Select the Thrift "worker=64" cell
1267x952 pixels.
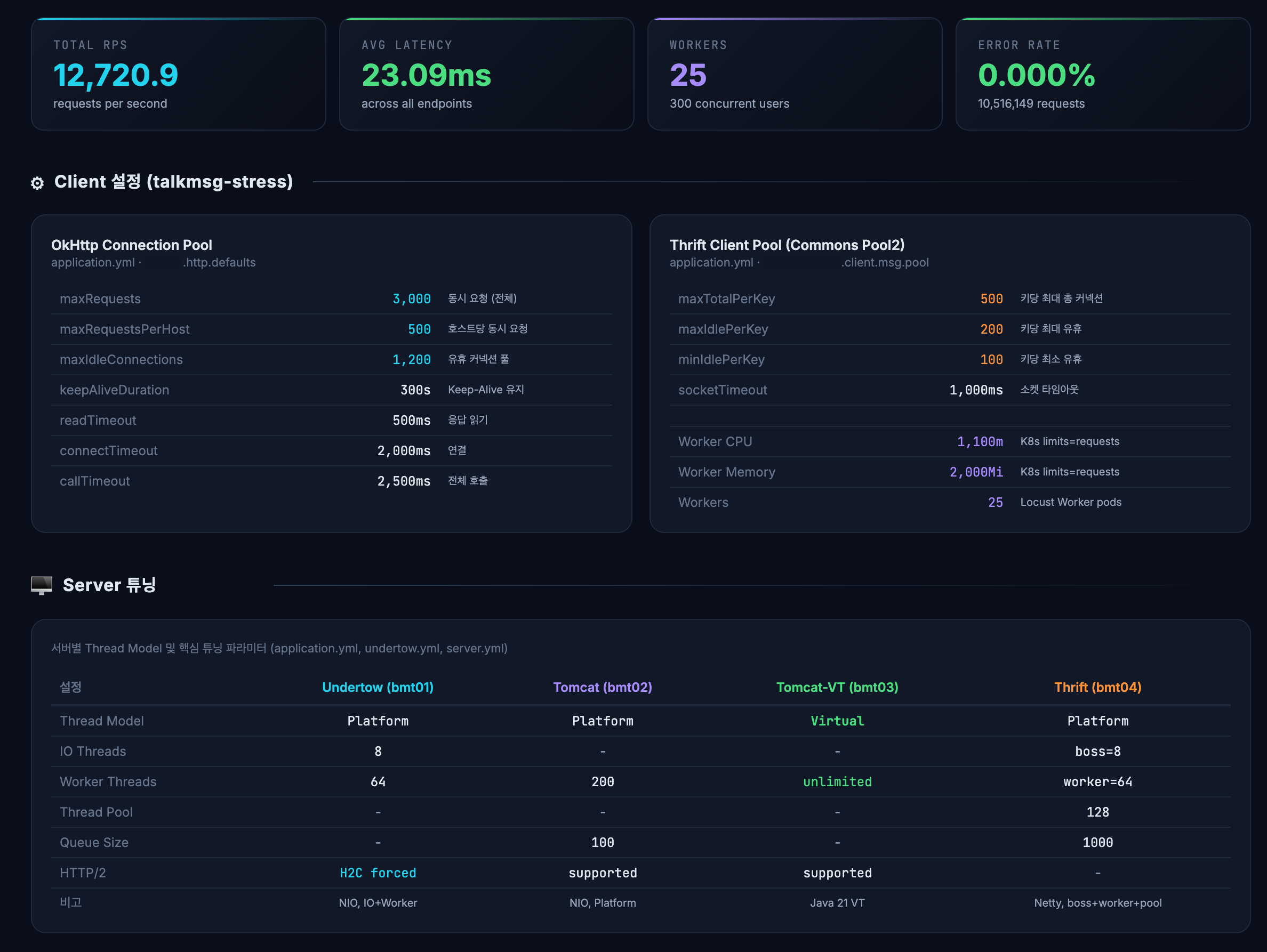[1097, 781]
